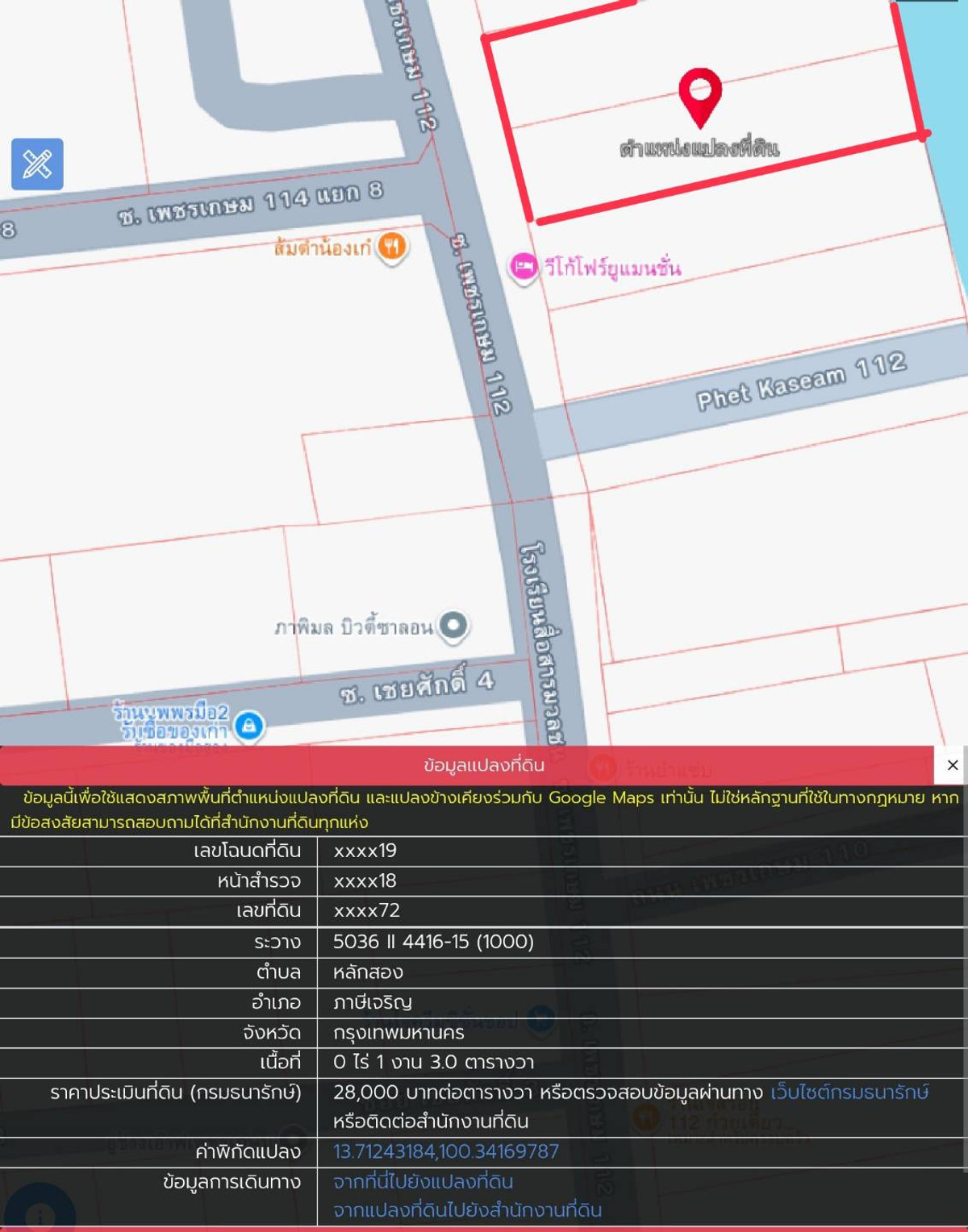Screen dimensions: 968x1232
Task: Get directions via จากที่นี่ไปยังแปลงที่ดิน
Action: (x=423, y=1181)
